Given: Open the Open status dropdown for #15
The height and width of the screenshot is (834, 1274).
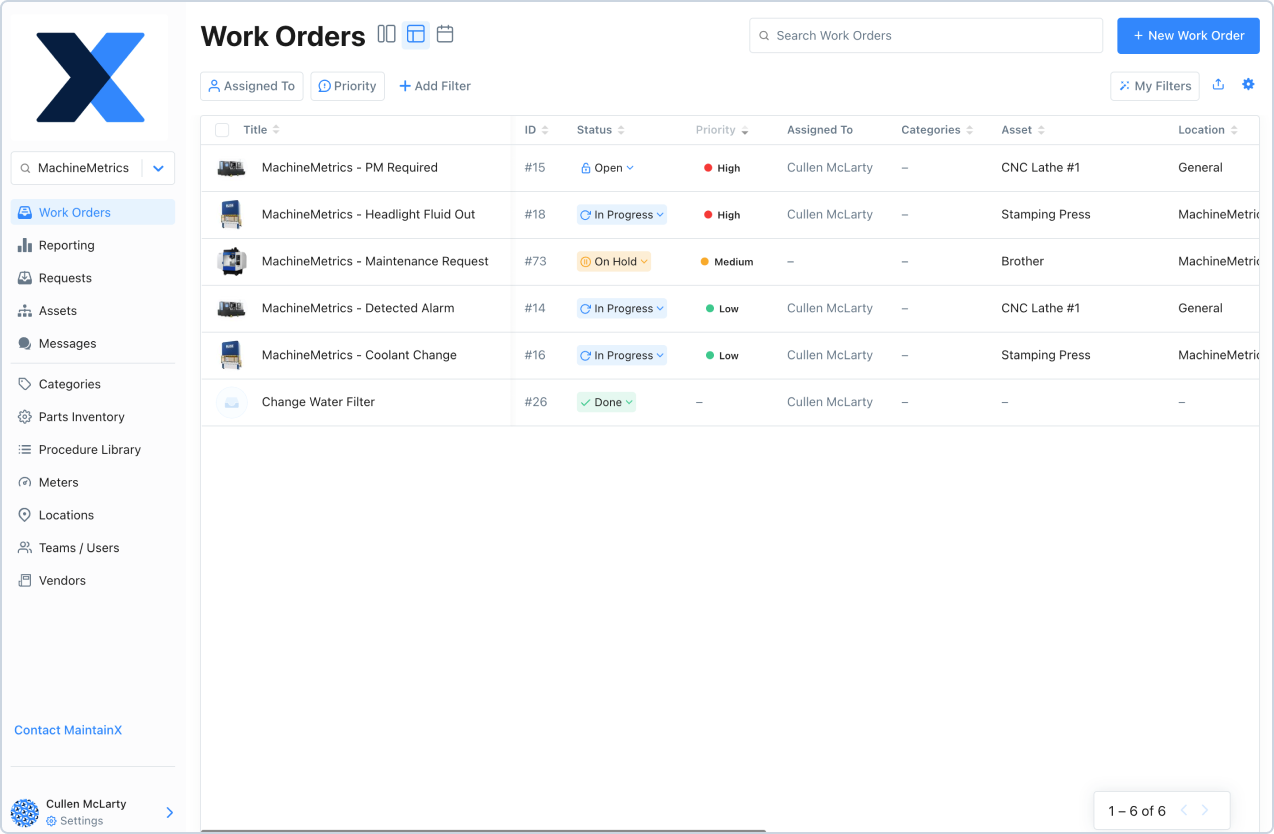Looking at the screenshot, I should (x=607, y=168).
